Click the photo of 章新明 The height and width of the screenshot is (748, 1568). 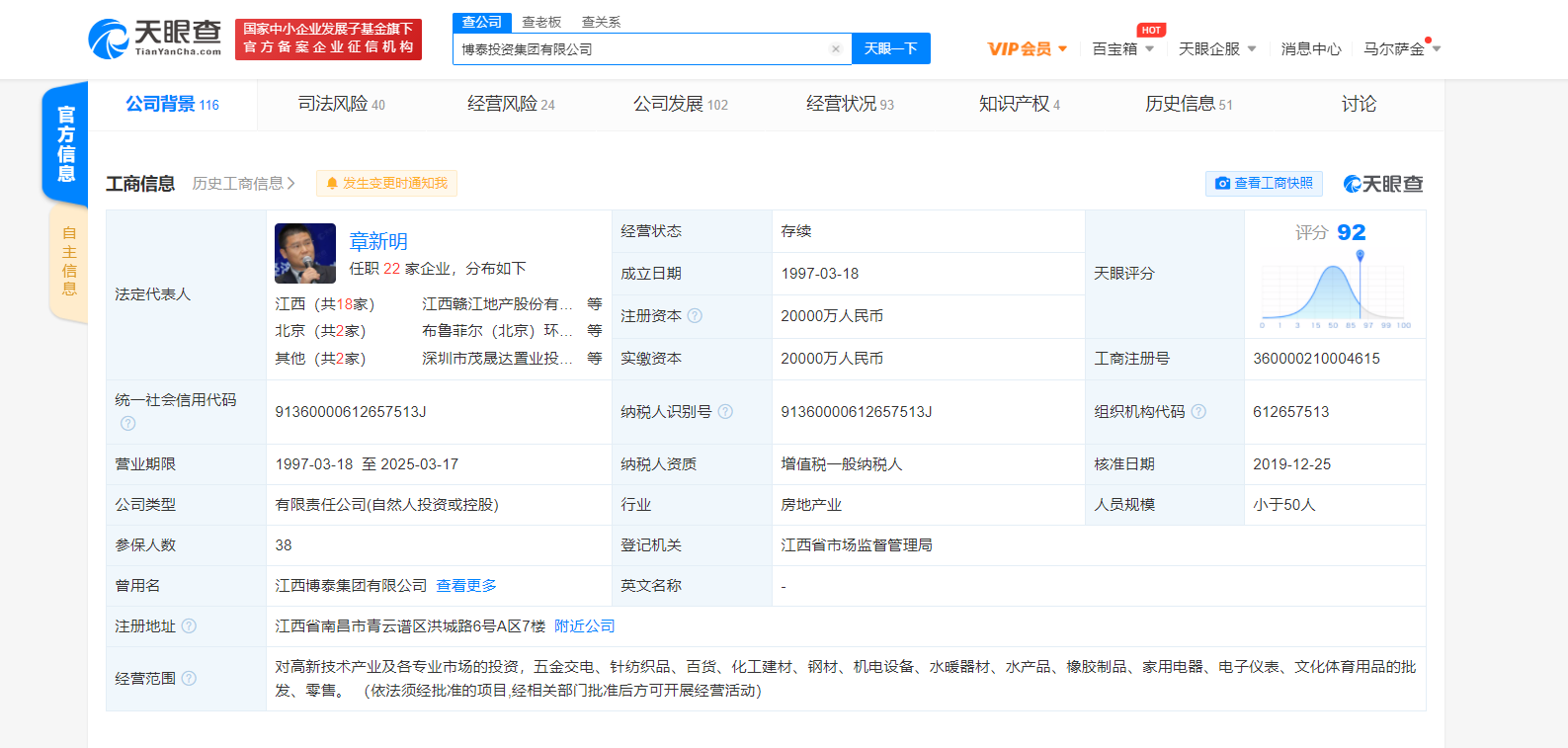click(305, 254)
